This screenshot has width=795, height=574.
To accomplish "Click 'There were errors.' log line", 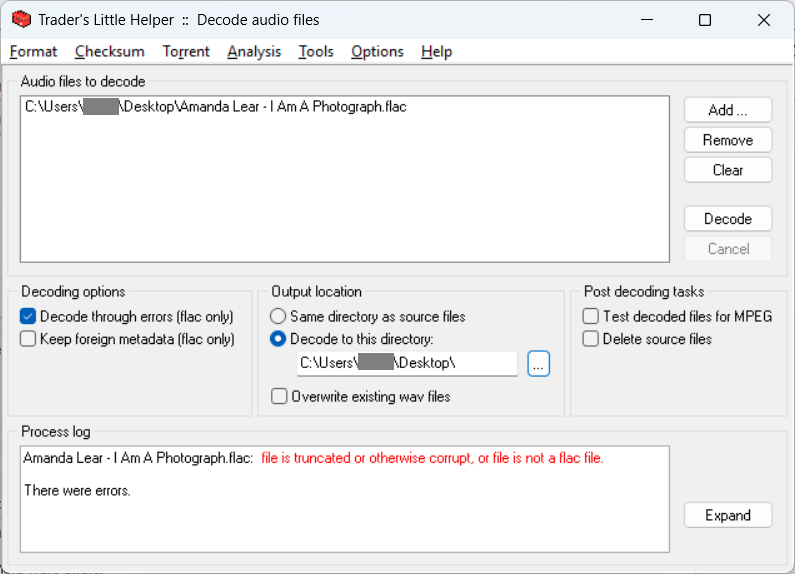I will coord(77,491).
